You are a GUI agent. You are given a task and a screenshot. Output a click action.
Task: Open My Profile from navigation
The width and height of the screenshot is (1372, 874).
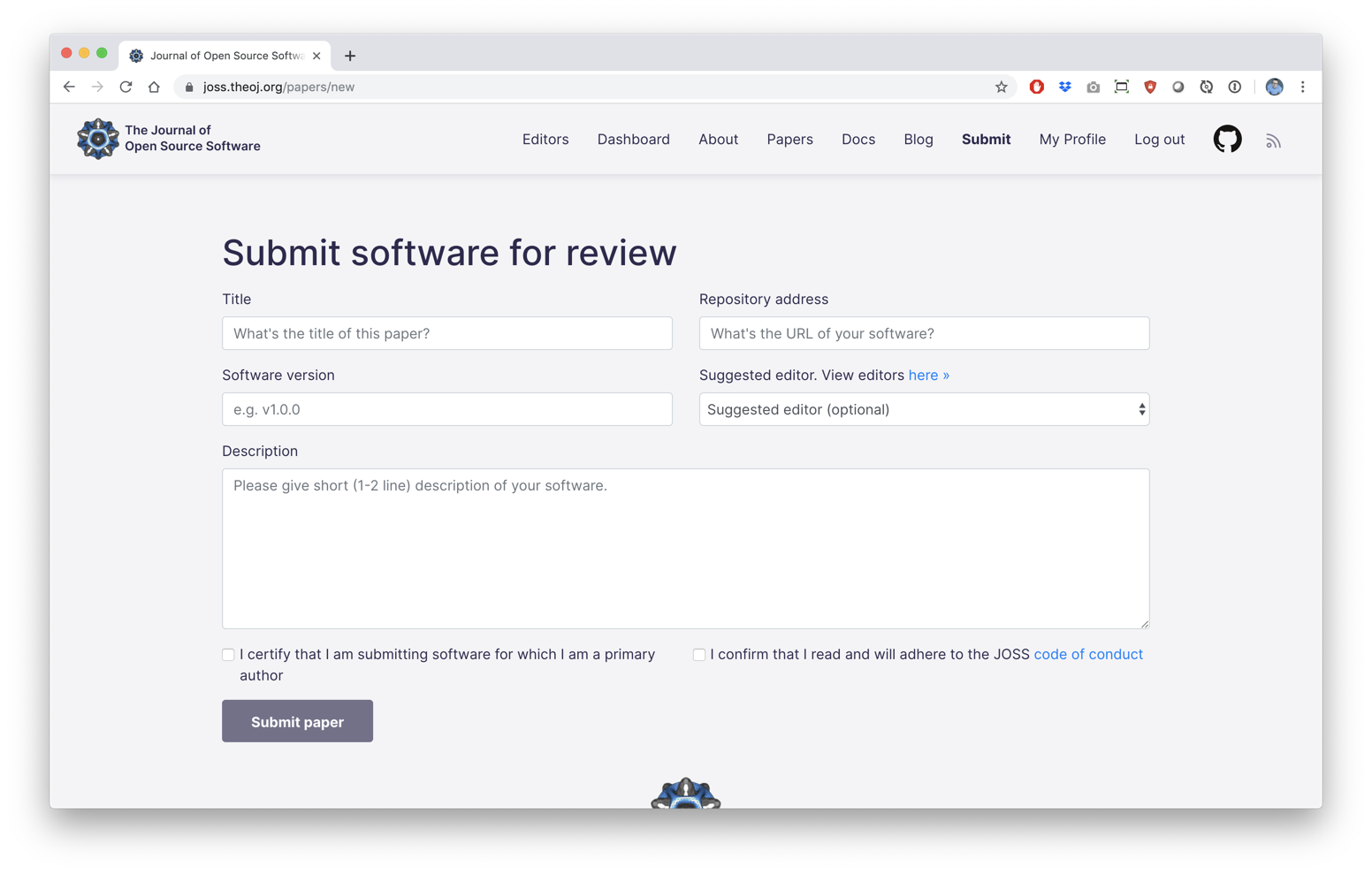(x=1071, y=140)
